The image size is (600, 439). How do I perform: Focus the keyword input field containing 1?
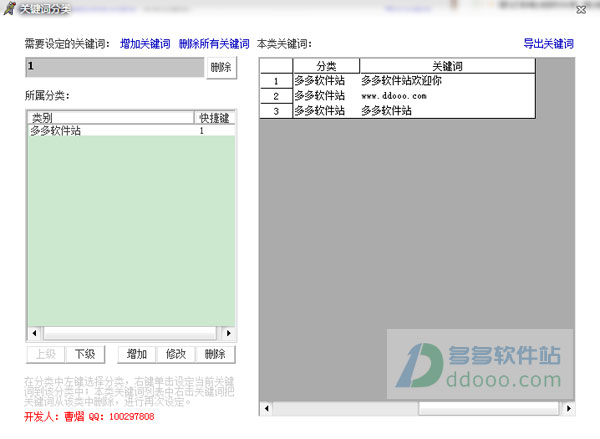pyautogui.click(x=115, y=67)
